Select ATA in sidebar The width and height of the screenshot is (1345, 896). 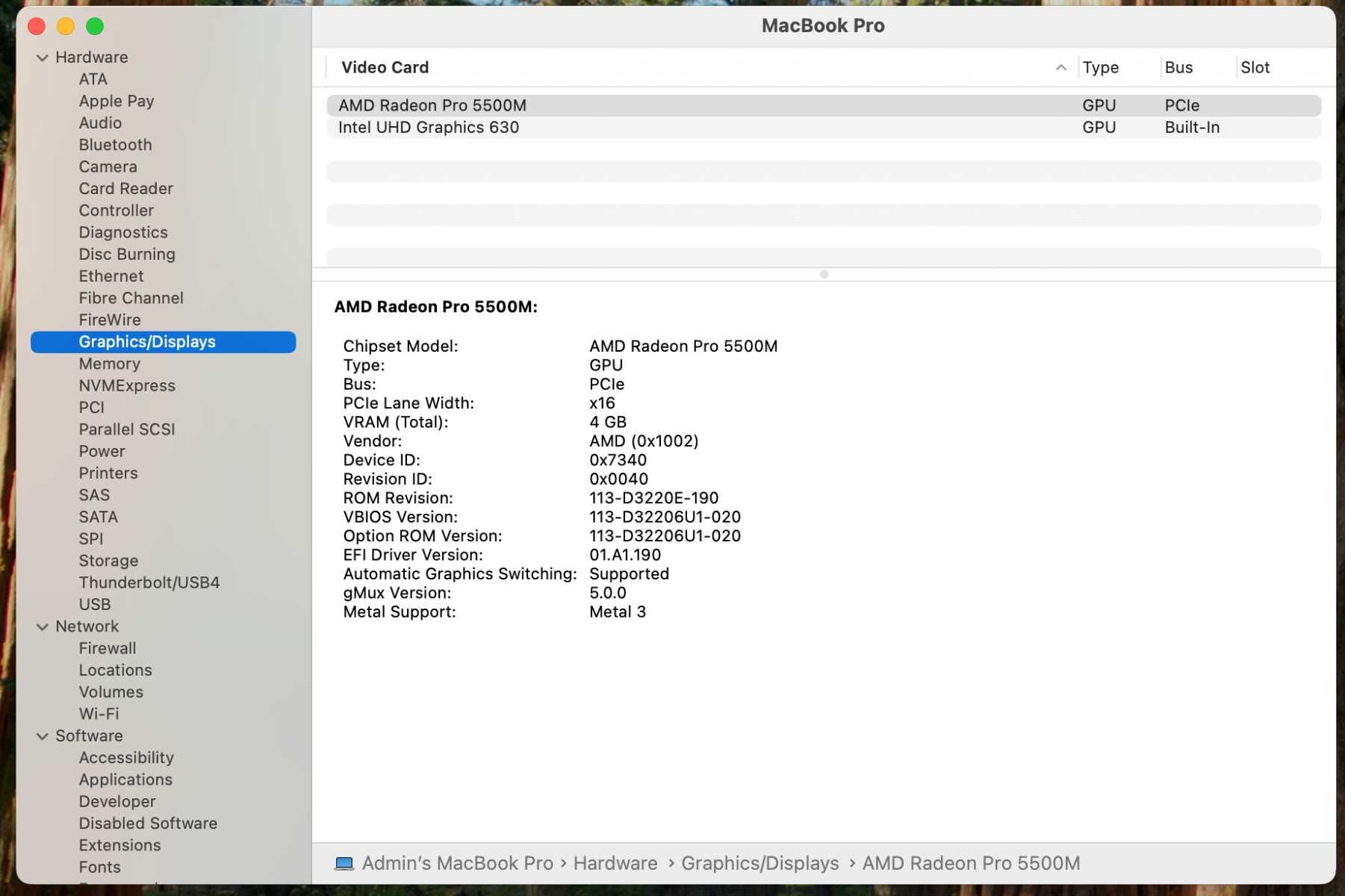93,79
